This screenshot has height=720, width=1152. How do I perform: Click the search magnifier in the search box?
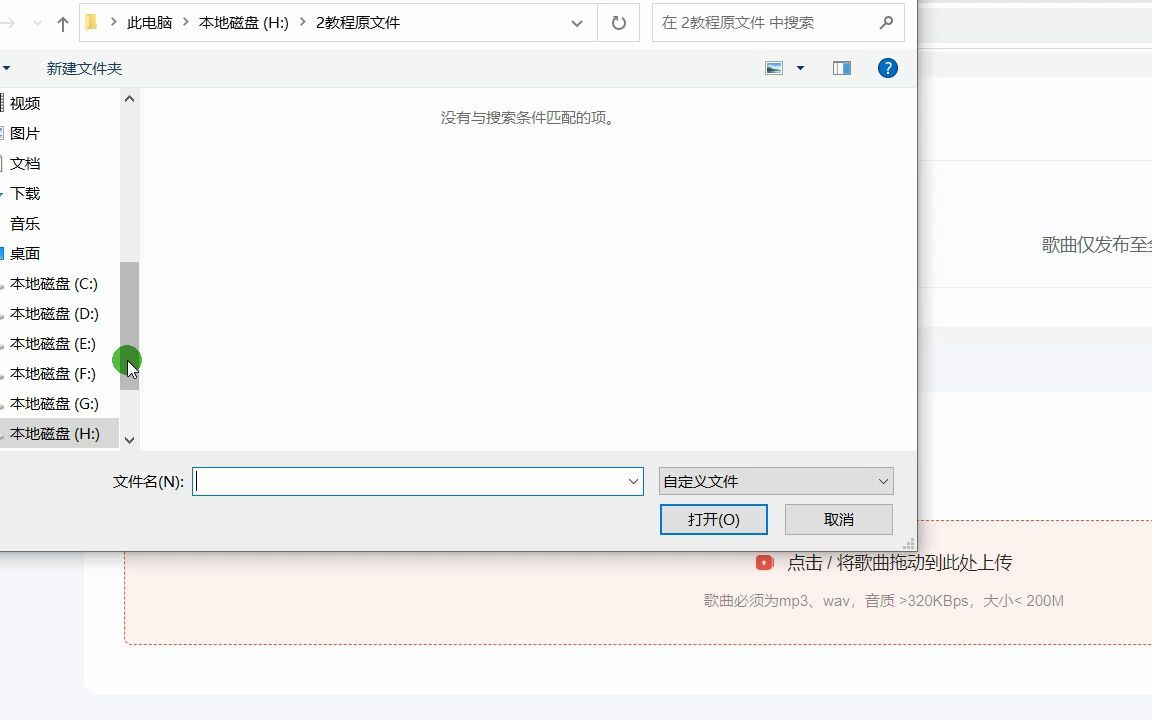[886, 22]
